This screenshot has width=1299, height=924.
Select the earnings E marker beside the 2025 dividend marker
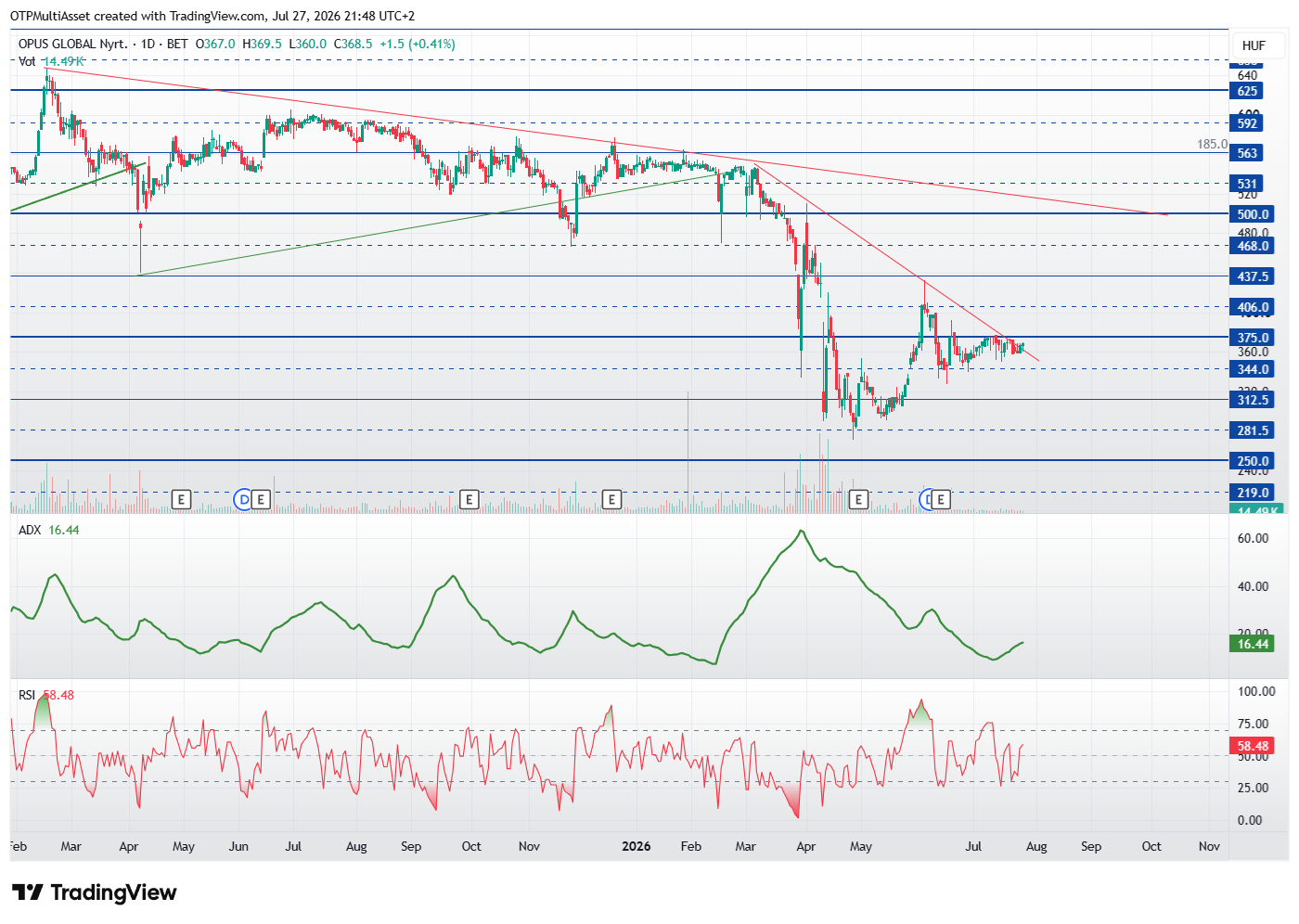pos(261,500)
